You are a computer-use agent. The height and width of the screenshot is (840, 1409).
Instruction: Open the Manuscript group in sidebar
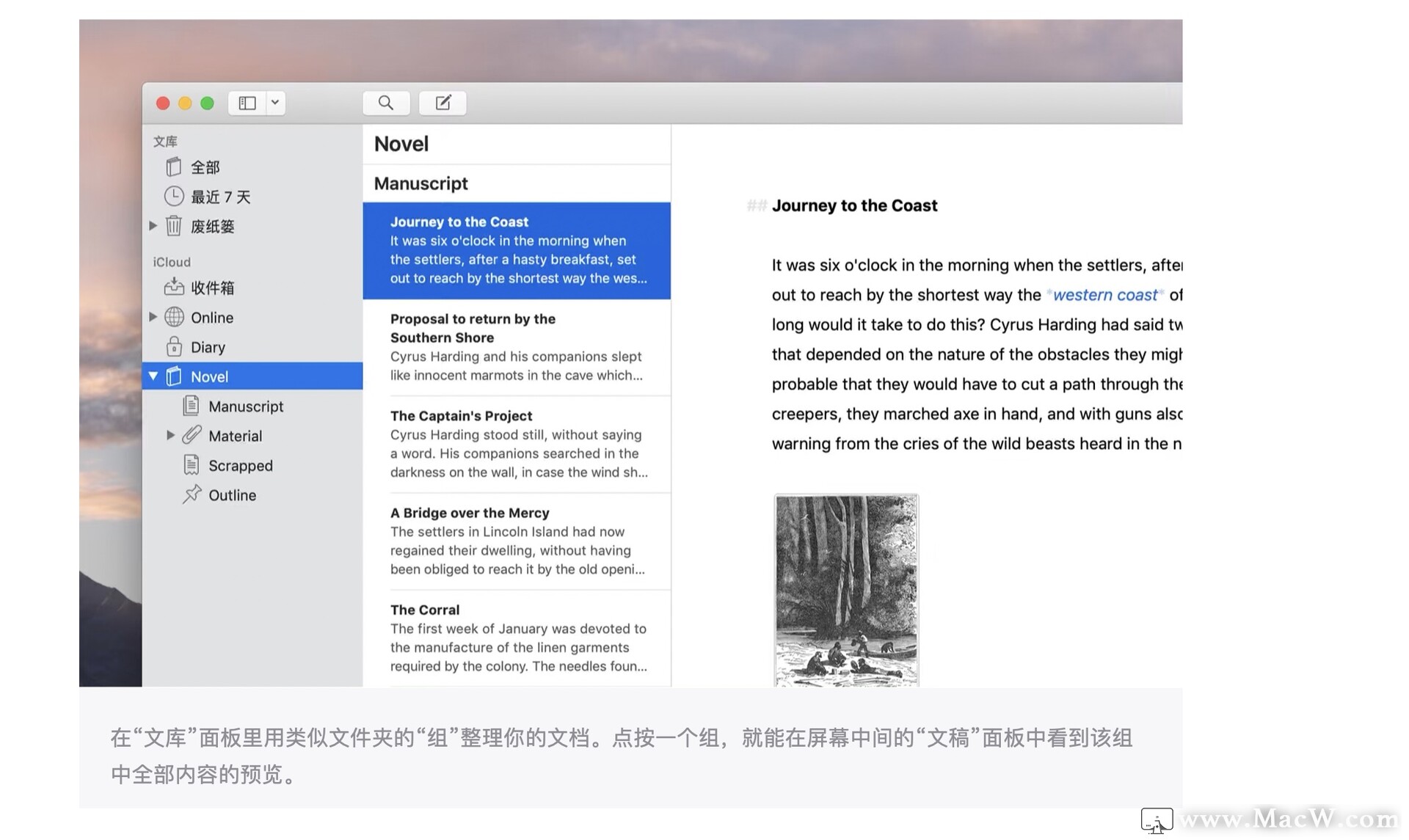click(245, 406)
